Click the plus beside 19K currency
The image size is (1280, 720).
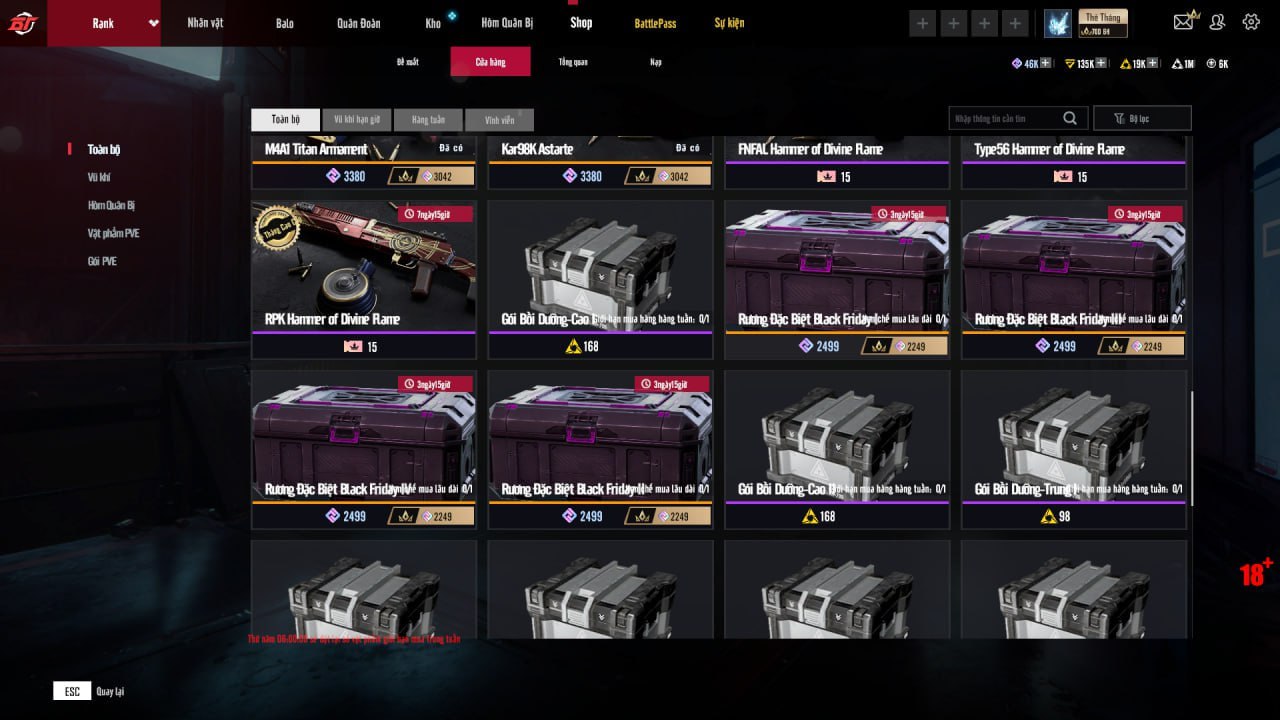pos(1153,63)
